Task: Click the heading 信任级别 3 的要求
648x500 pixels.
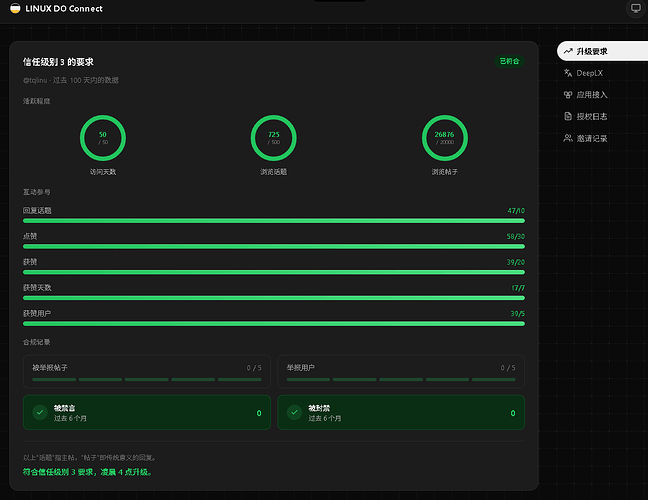Action: pos(58,62)
